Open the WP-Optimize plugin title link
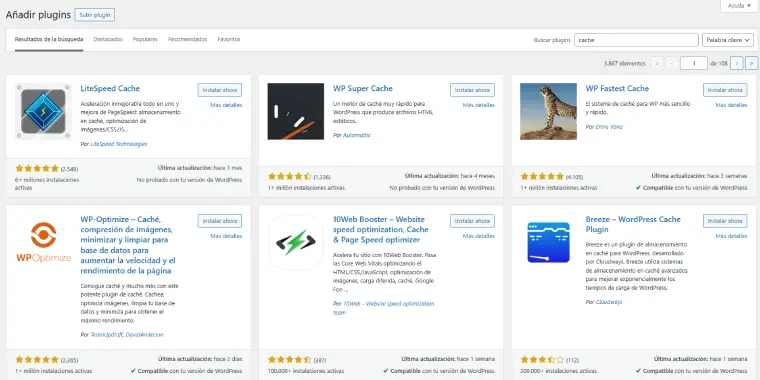 click(128, 245)
